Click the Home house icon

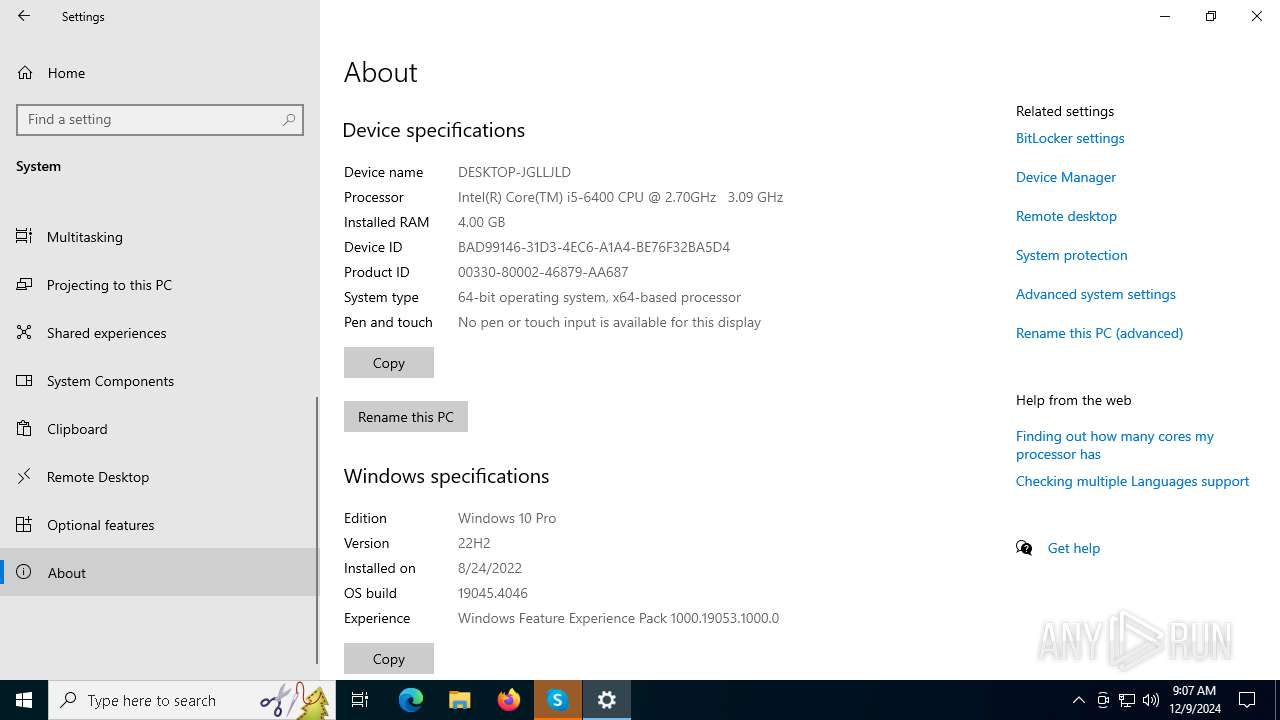(25, 72)
